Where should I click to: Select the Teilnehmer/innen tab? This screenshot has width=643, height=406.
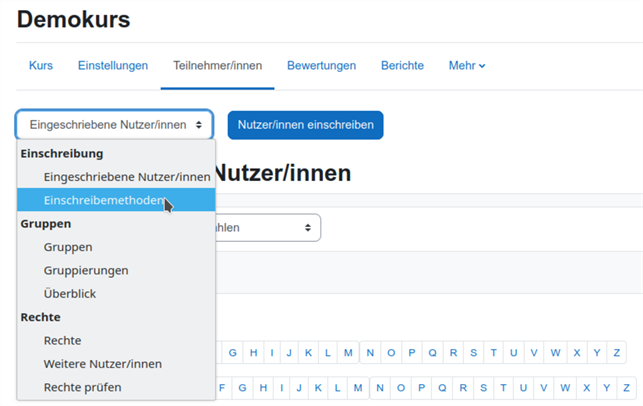pyautogui.click(x=217, y=66)
